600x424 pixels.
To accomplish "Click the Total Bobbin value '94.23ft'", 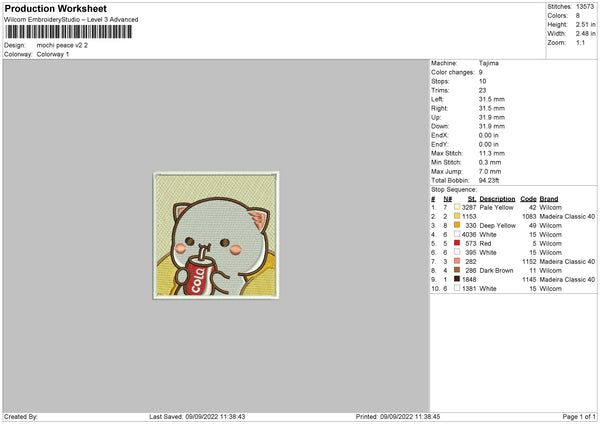I will [489, 180].
